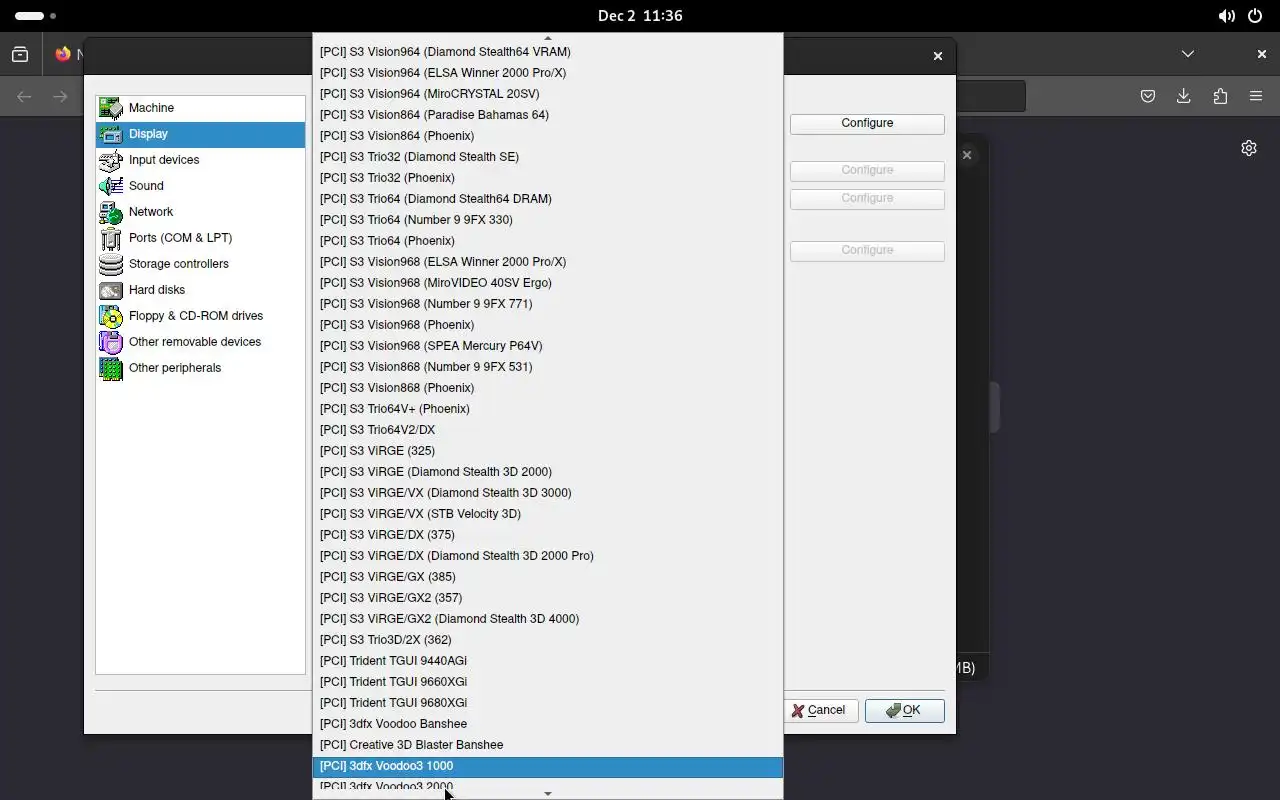Screen dimensions: 1280x800
Task: Confirm settings with OK button
Action: point(904,710)
